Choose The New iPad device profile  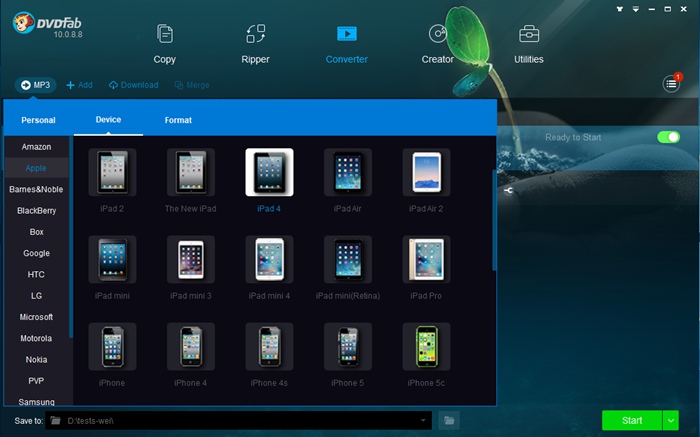(191, 172)
